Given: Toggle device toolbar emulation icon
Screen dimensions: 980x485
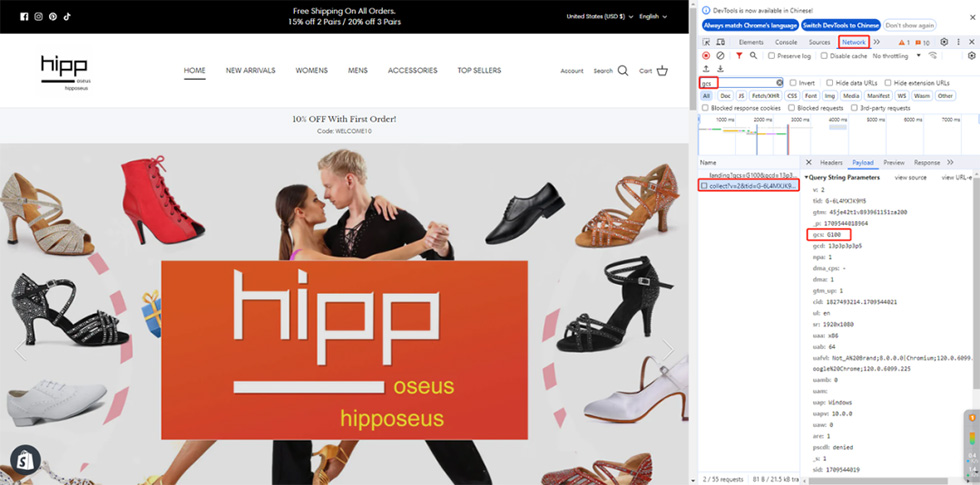Looking at the screenshot, I should (x=722, y=42).
